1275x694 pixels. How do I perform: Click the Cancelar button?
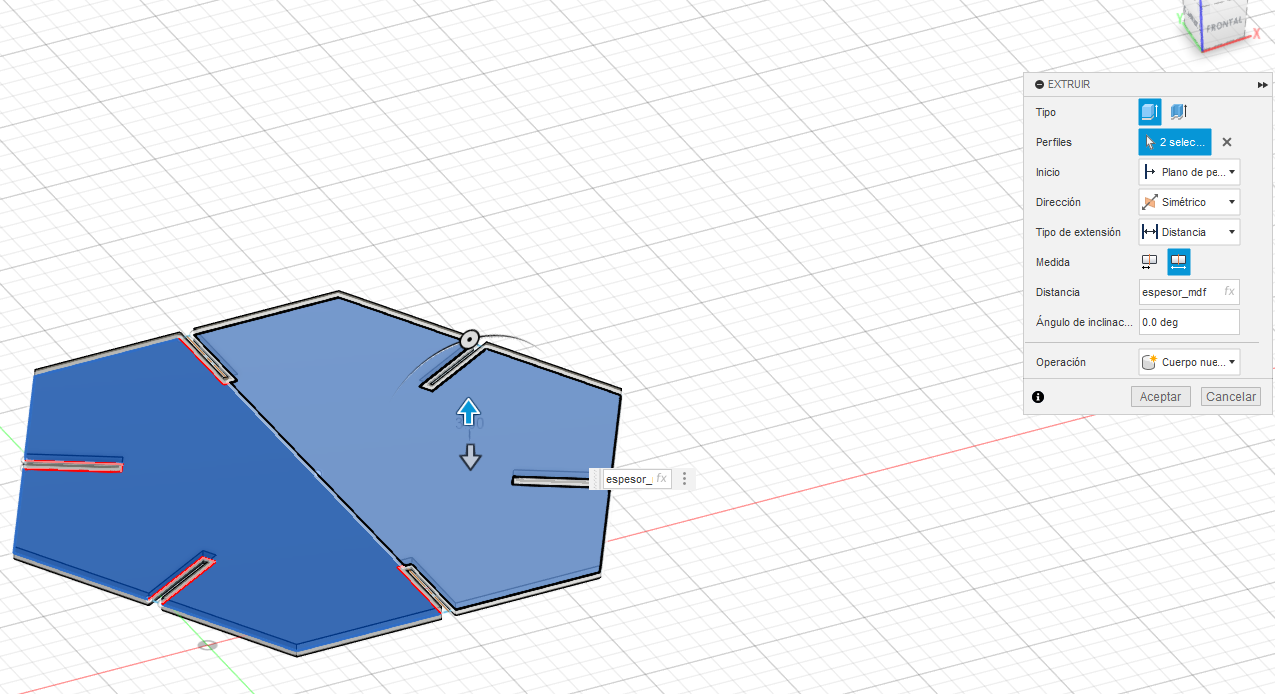pos(1230,397)
